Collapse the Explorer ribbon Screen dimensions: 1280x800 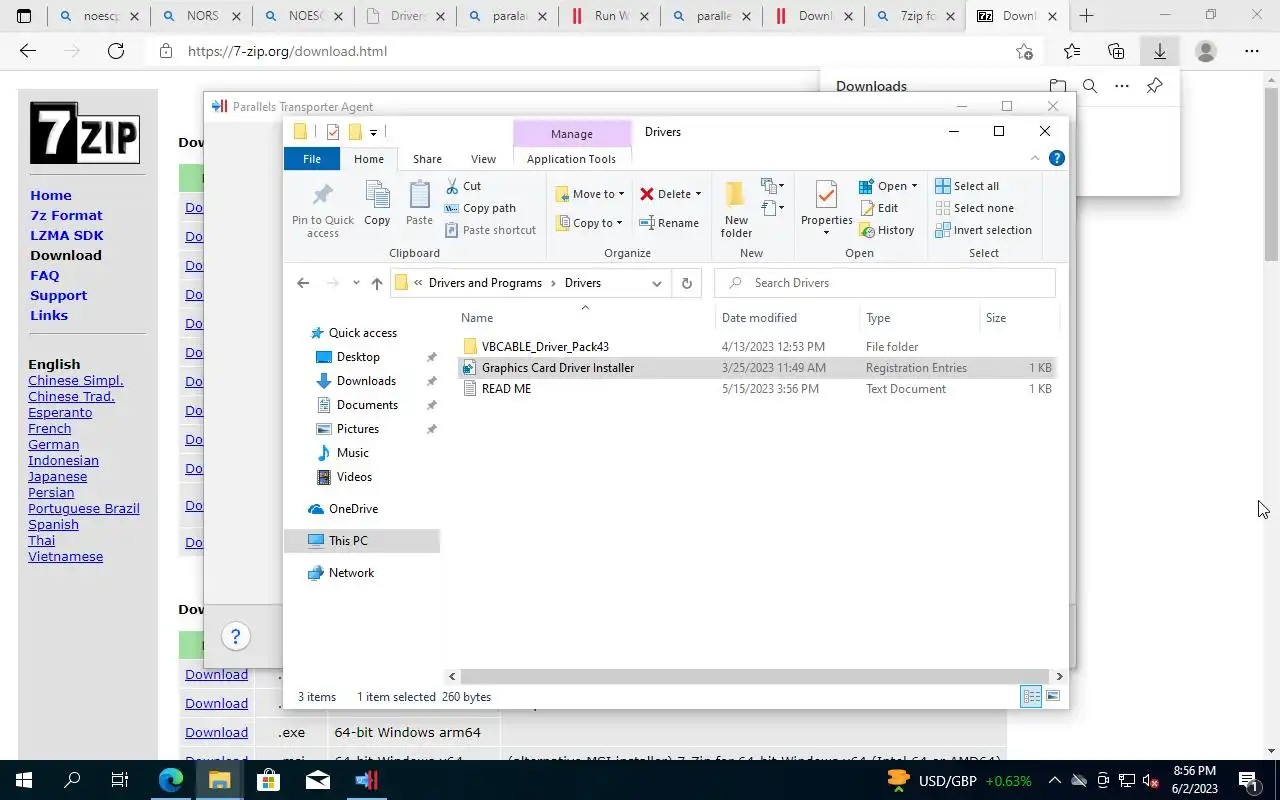(1035, 158)
